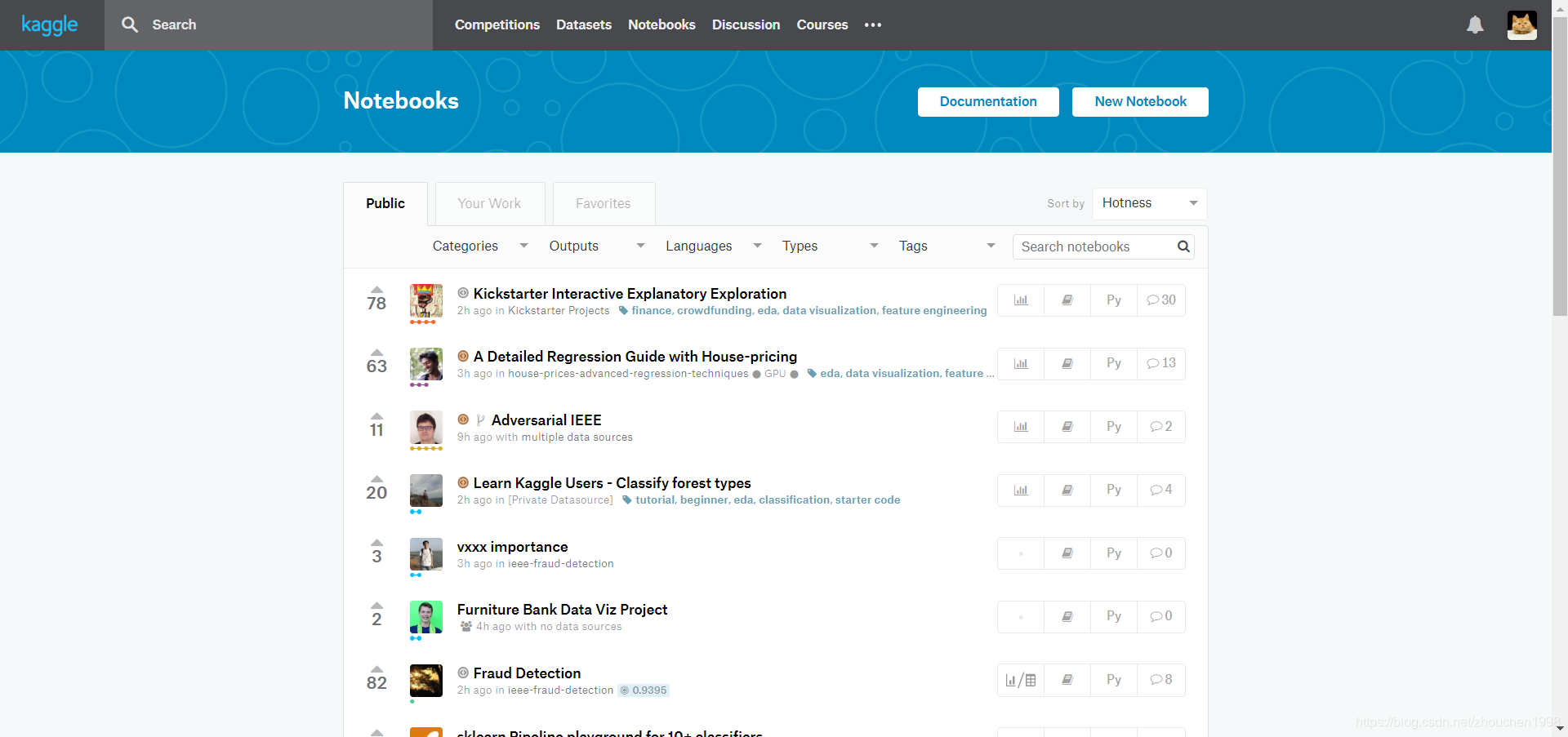This screenshot has height=737, width=1568.
Task: Click the magnifier icon in top search
Action: pos(130,24)
